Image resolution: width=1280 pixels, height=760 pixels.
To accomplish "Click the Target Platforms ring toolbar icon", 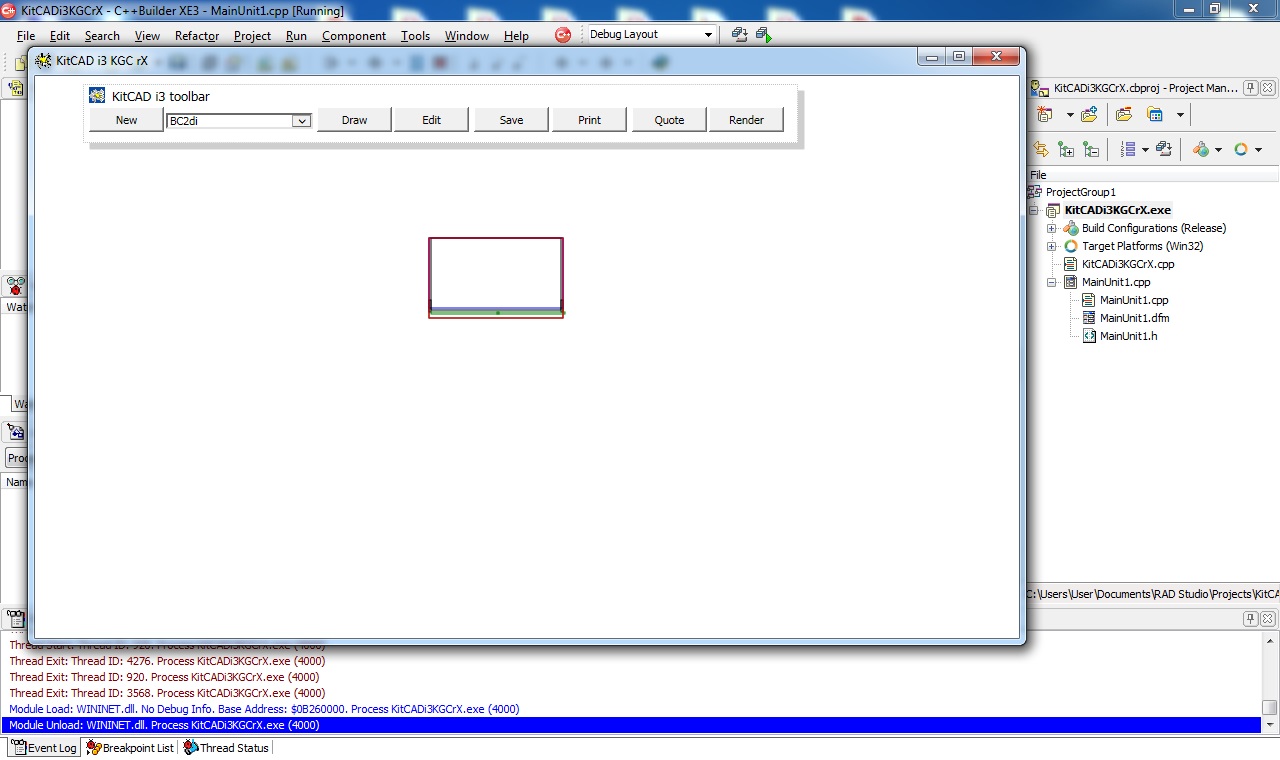I will (x=1241, y=149).
